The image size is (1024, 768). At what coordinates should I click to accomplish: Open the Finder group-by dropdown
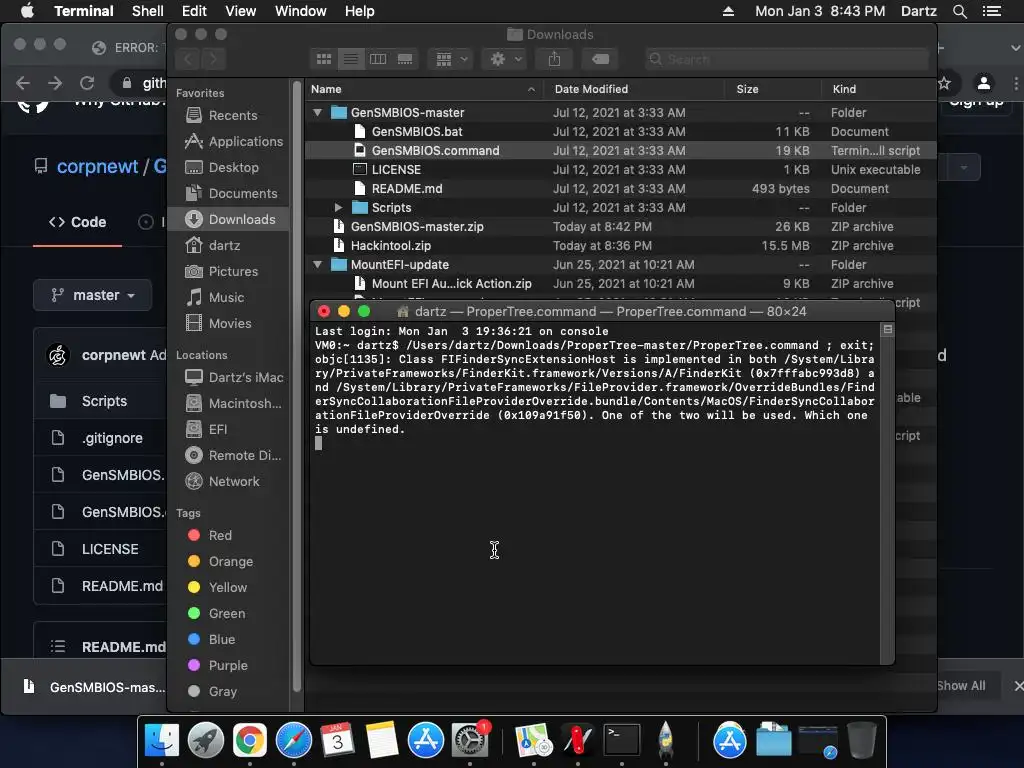451,59
